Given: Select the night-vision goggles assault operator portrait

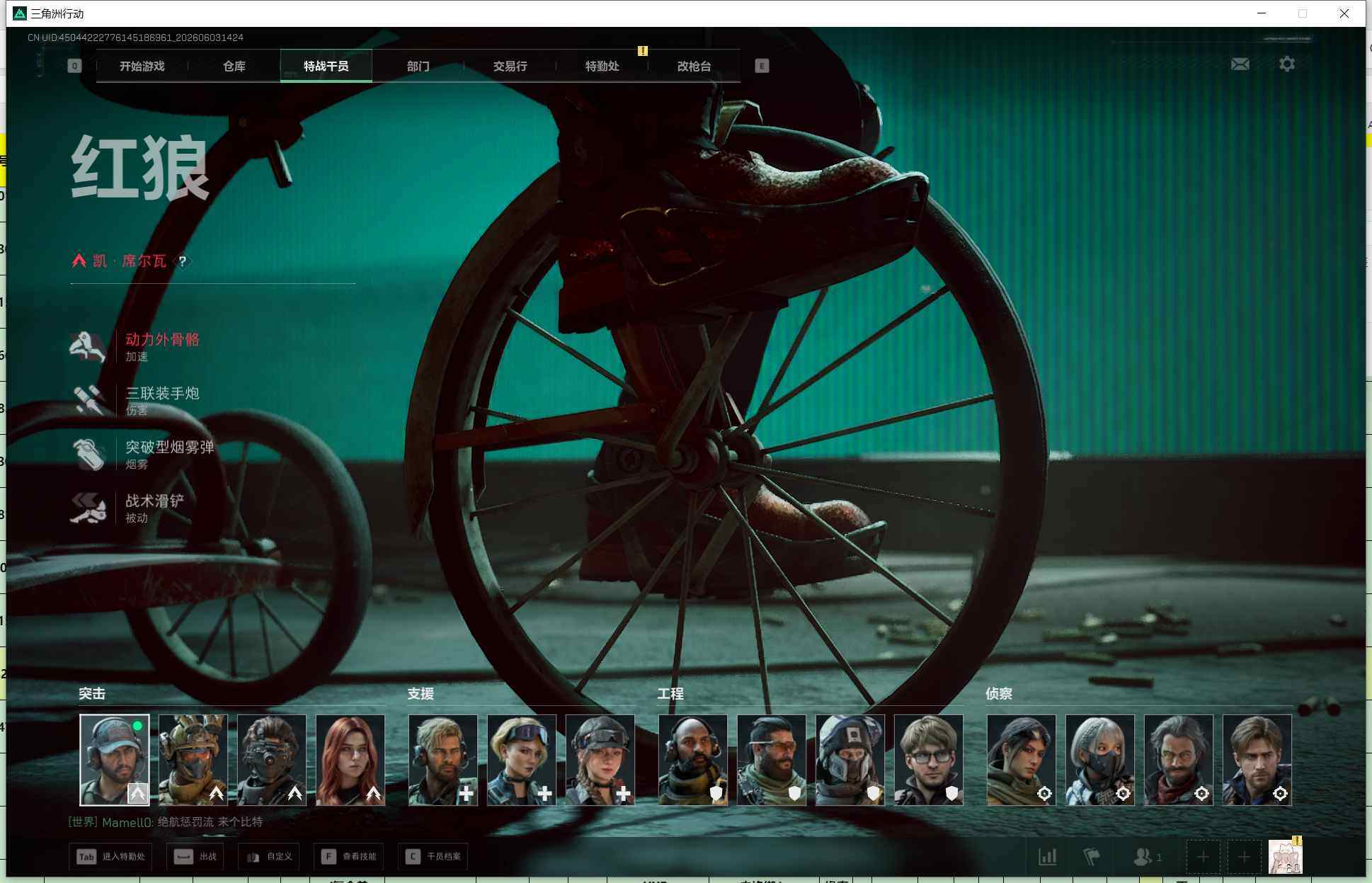Looking at the screenshot, I should 272,760.
